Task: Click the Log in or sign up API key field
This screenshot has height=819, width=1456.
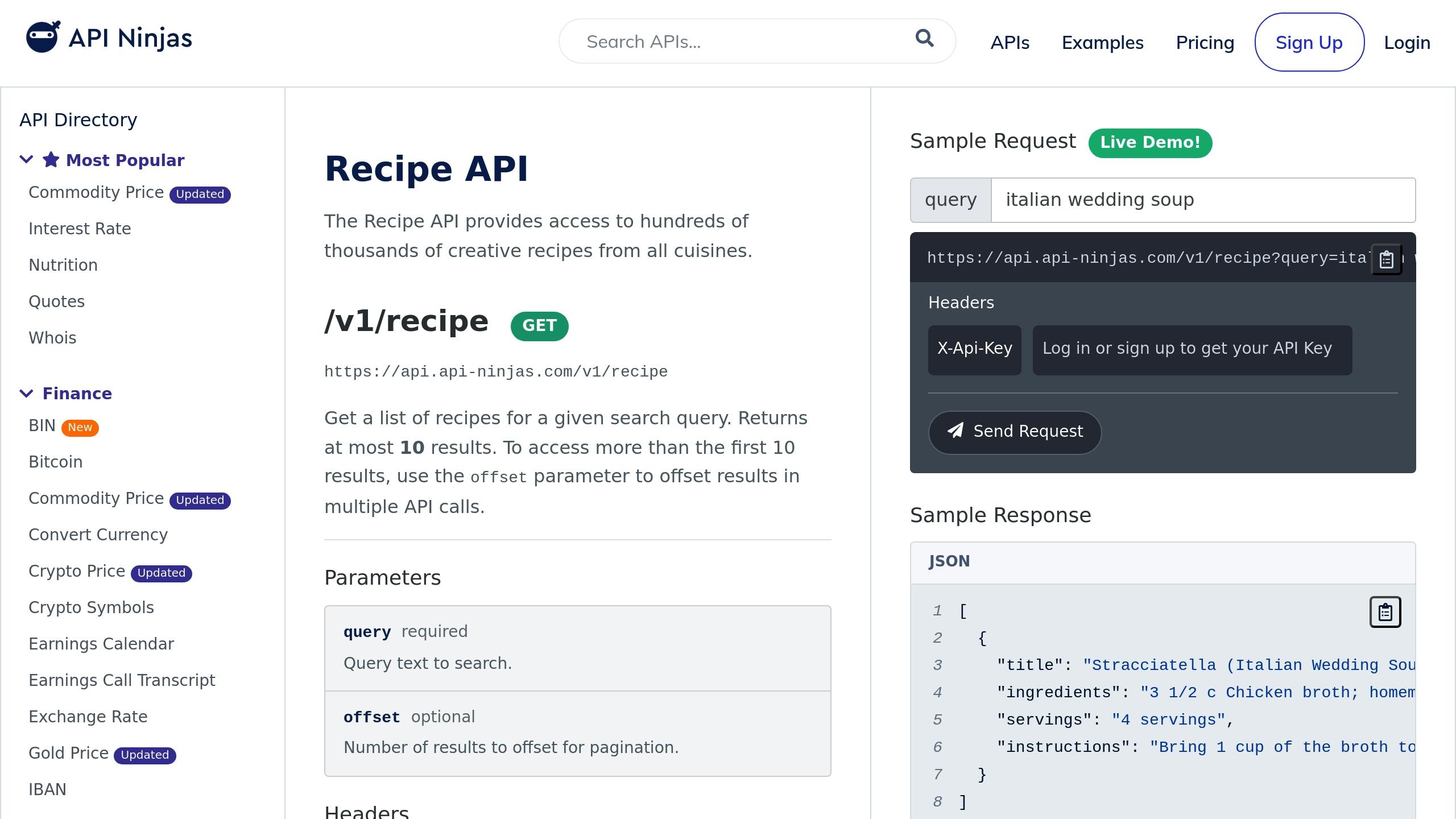Action: [x=1192, y=350]
